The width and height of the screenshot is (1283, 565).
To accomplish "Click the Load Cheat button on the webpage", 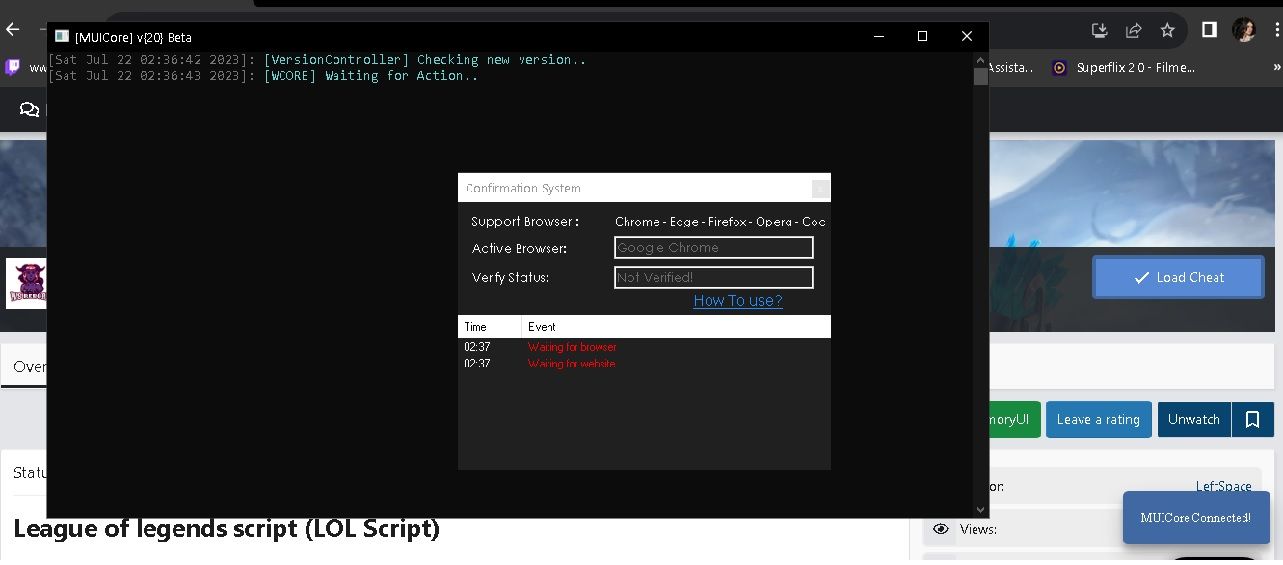I will (1179, 277).
